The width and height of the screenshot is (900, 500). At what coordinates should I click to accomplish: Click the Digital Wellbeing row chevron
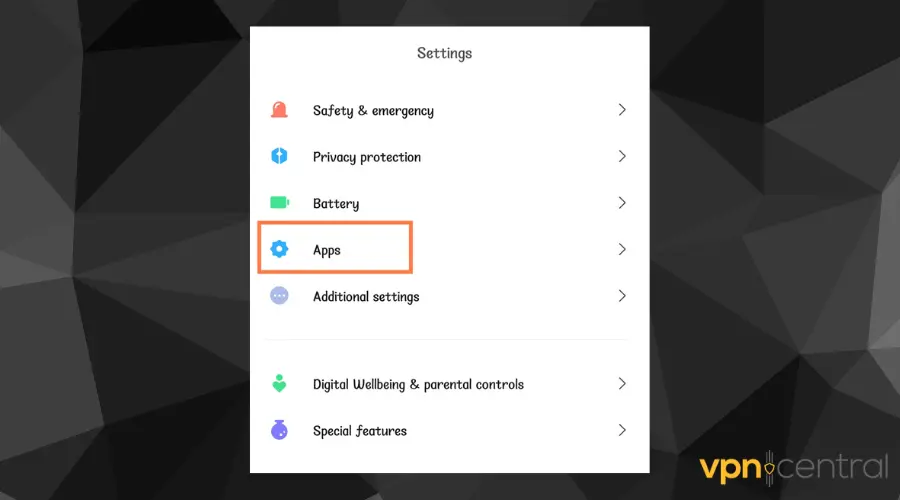[x=622, y=383]
